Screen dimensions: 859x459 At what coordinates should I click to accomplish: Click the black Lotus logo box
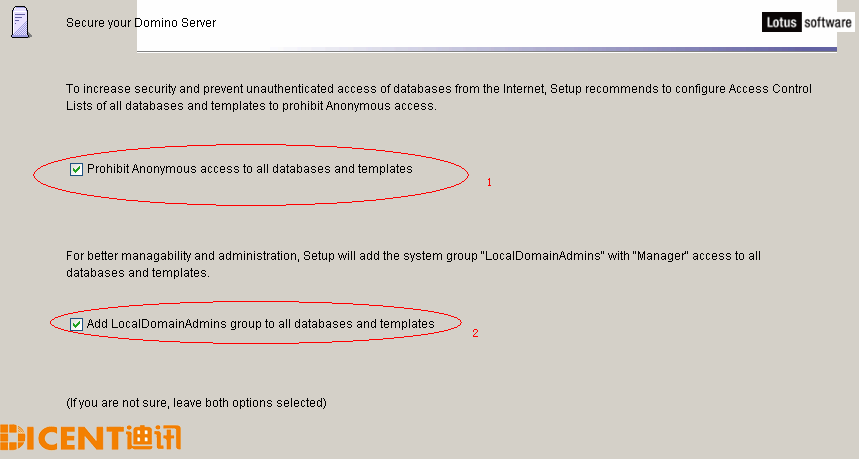pos(782,22)
